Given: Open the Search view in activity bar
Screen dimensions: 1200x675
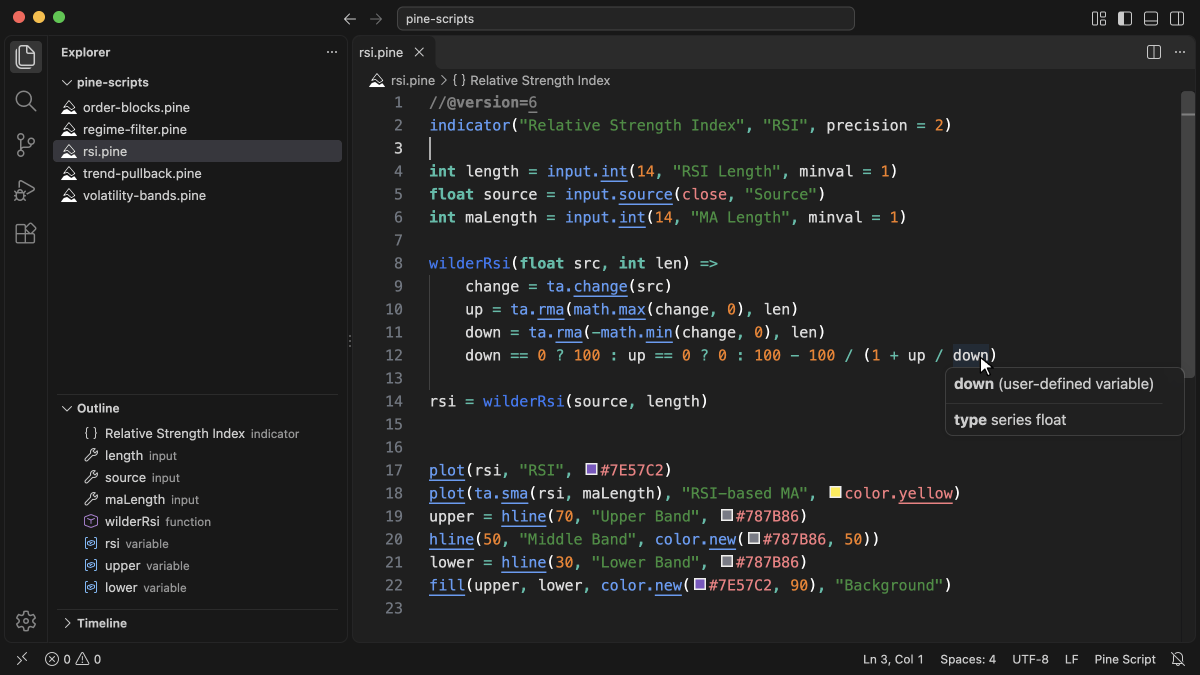Looking at the screenshot, I should coord(26,101).
